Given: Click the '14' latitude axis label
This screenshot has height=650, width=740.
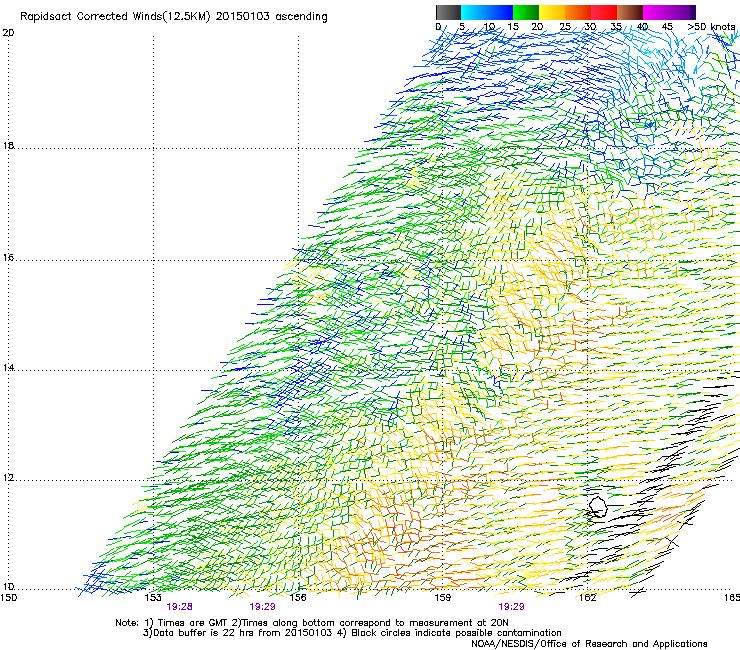Looking at the screenshot, I should point(8,367).
